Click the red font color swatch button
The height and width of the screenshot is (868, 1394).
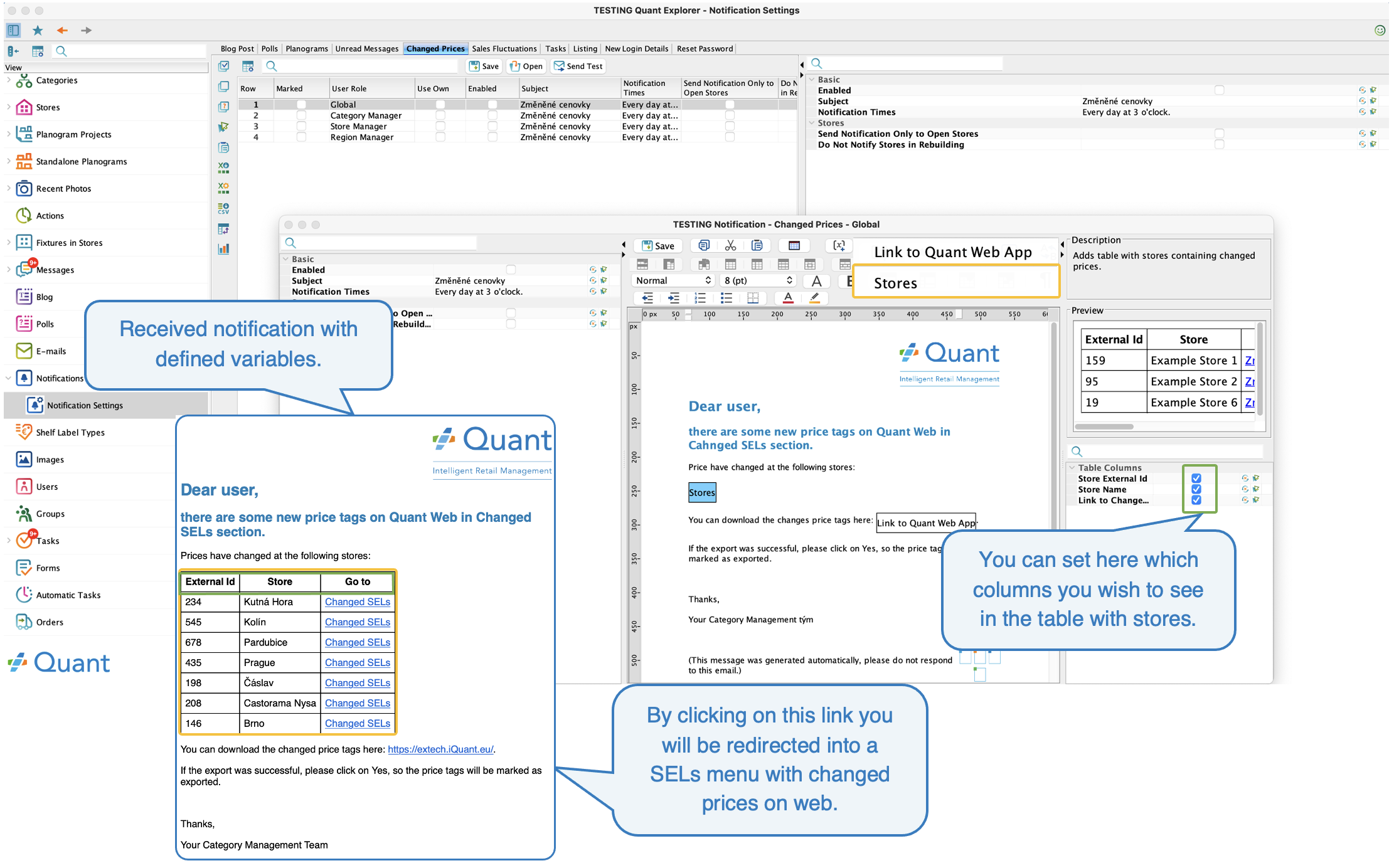(788, 298)
